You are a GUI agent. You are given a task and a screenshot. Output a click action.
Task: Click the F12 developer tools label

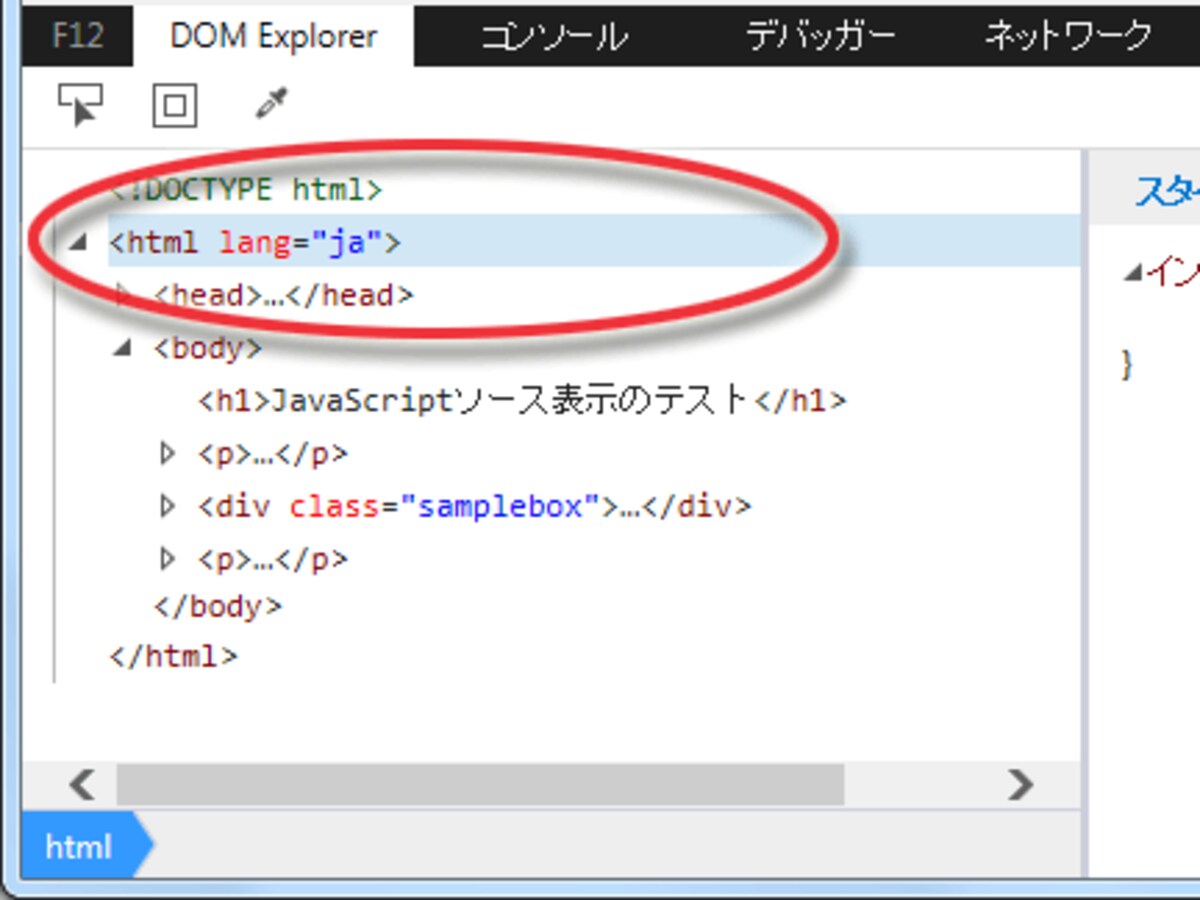tap(78, 36)
